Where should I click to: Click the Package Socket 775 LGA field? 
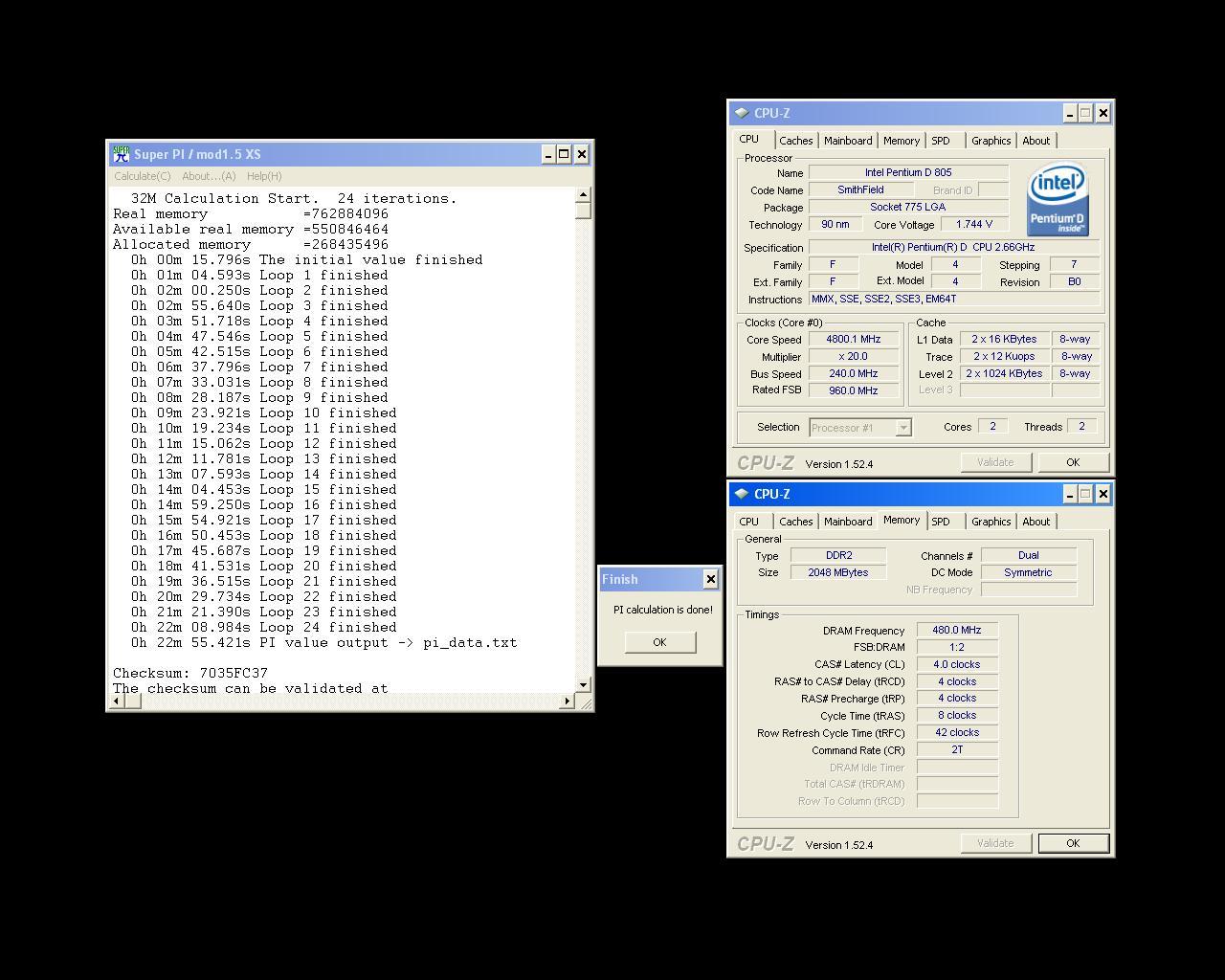908,207
